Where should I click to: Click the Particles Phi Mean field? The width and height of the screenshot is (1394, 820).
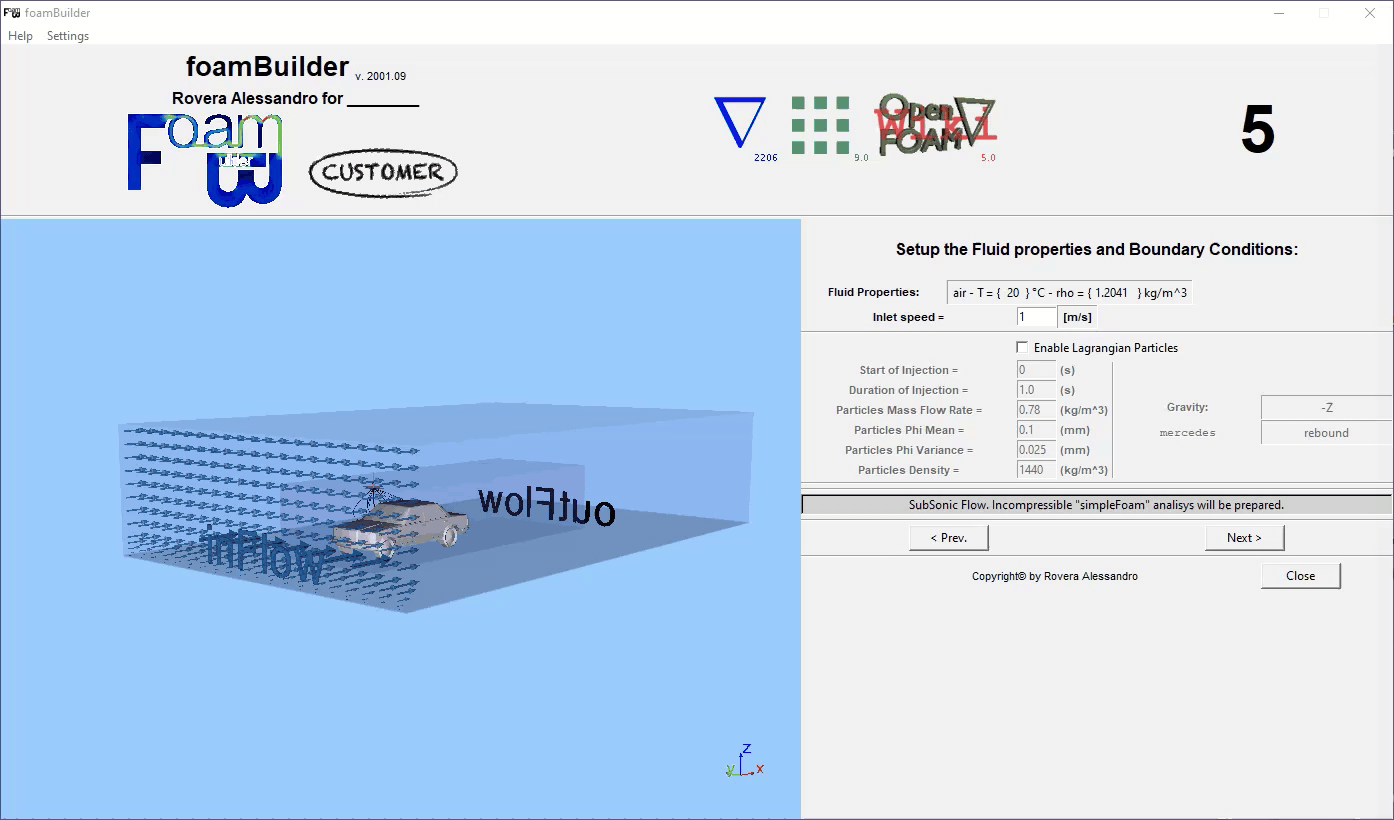1036,430
